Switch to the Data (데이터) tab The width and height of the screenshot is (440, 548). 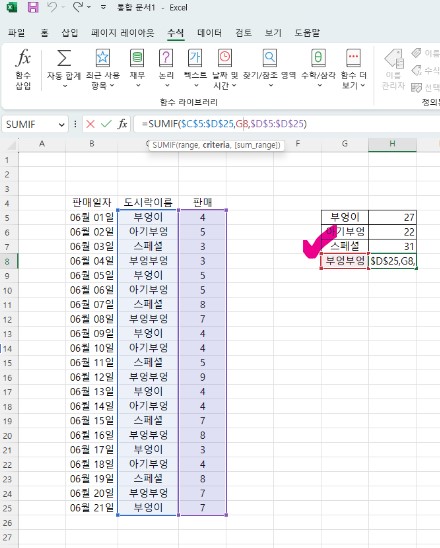pos(209,33)
